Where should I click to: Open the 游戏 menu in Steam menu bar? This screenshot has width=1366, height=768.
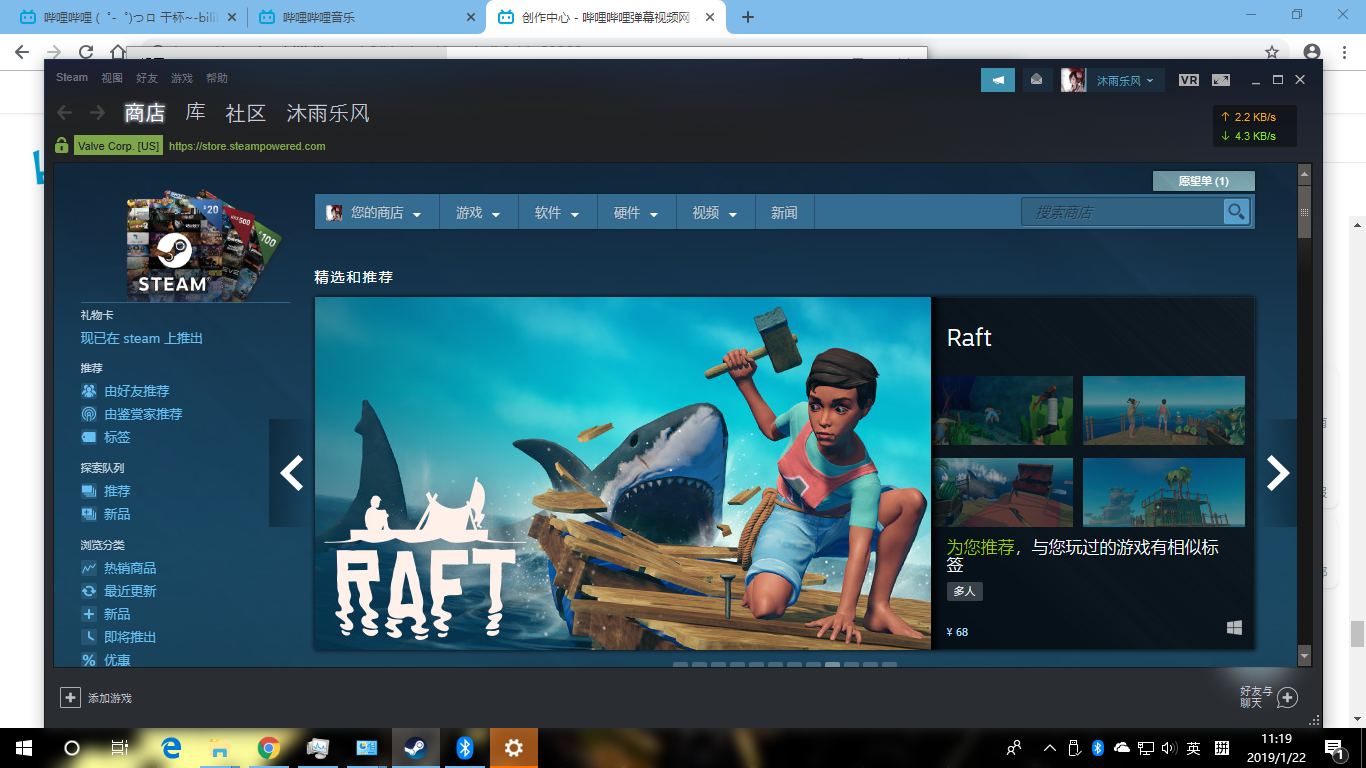tap(182, 78)
